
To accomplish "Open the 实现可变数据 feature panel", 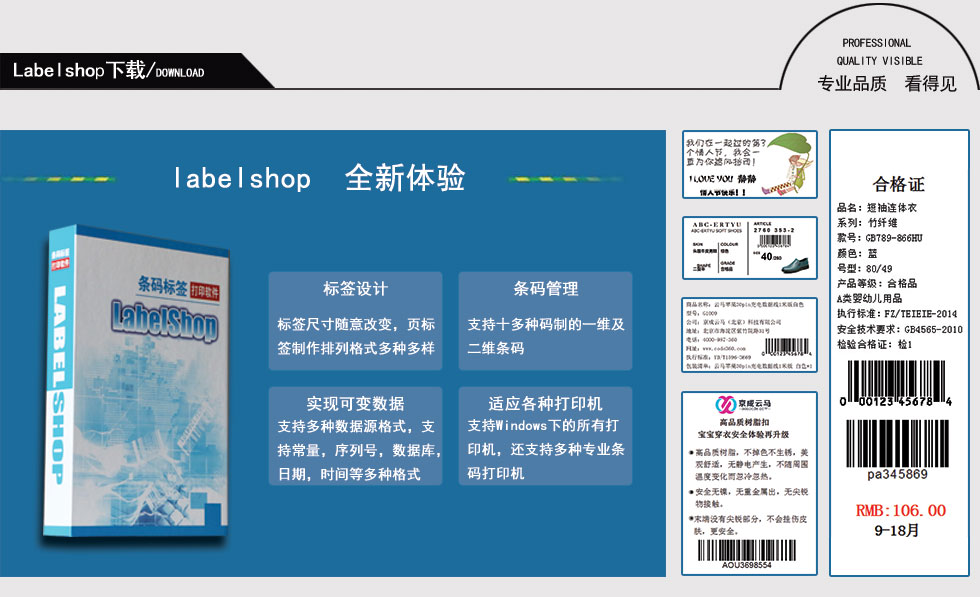I will [x=355, y=437].
